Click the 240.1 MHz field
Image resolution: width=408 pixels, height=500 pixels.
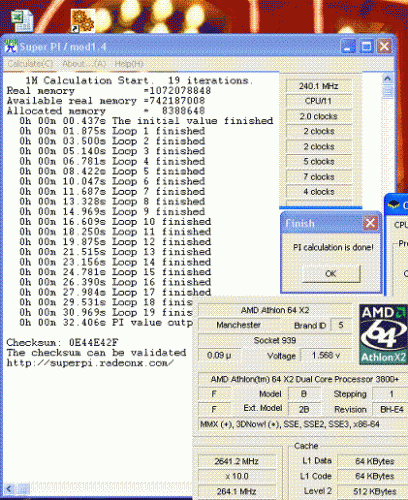pos(319,86)
